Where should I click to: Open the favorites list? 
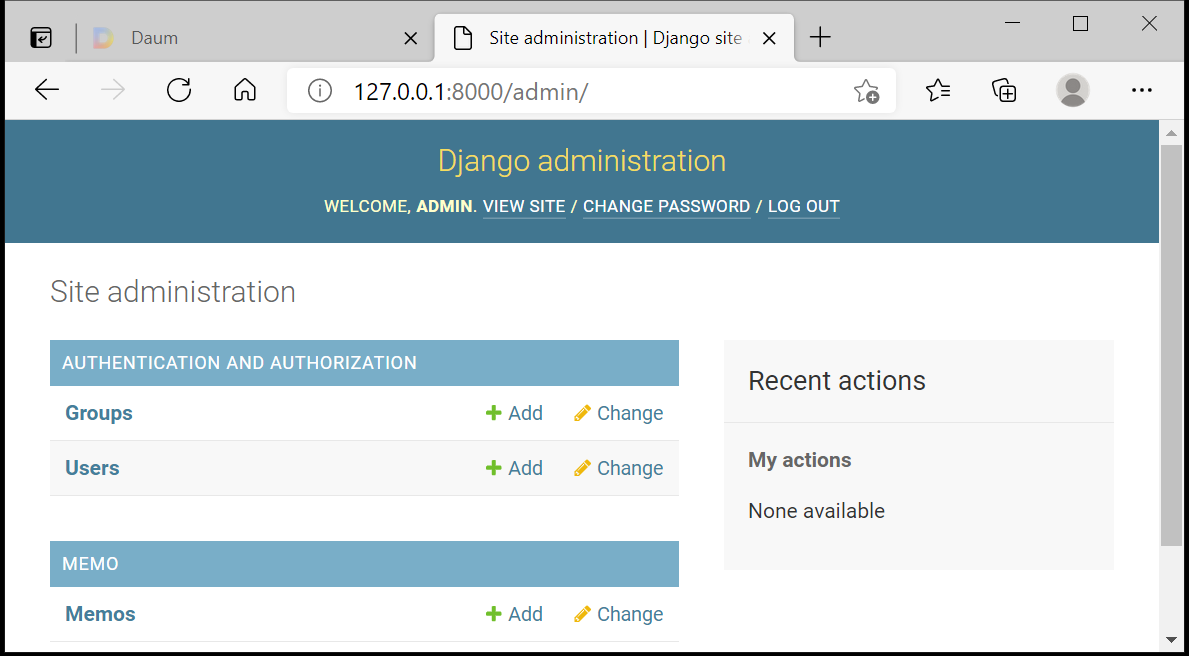[939, 90]
